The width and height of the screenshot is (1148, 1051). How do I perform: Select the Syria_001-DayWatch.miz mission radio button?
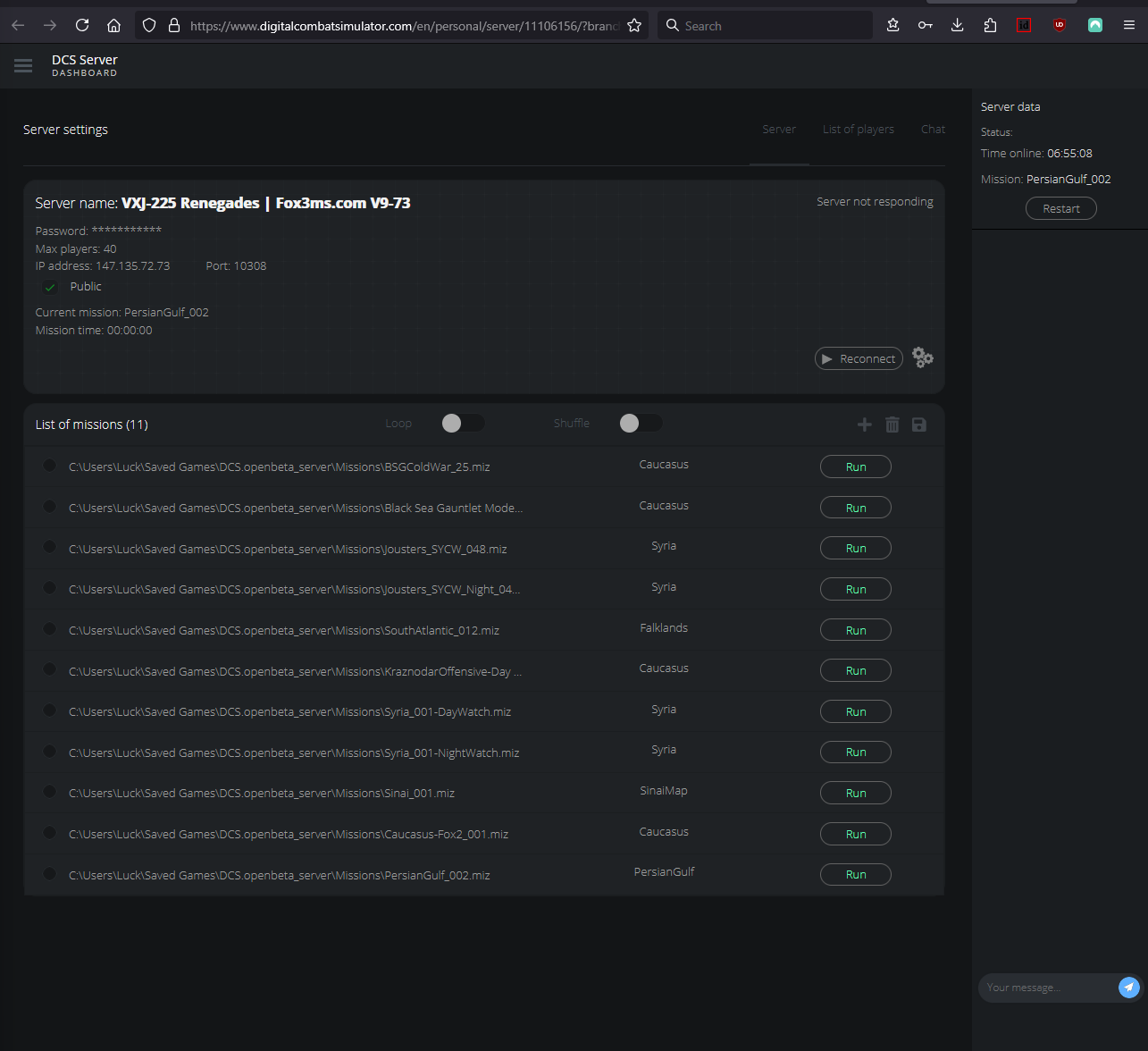point(49,710)
